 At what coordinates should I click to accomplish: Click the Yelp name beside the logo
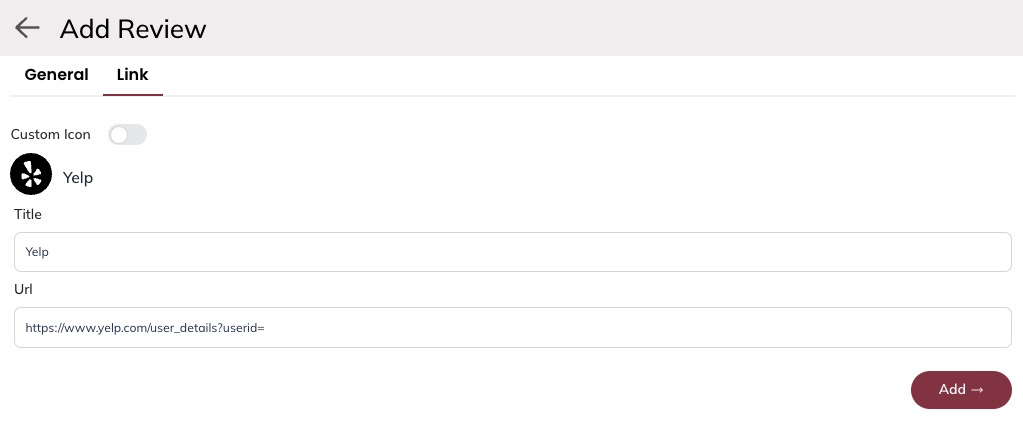[x=78, y=178]
